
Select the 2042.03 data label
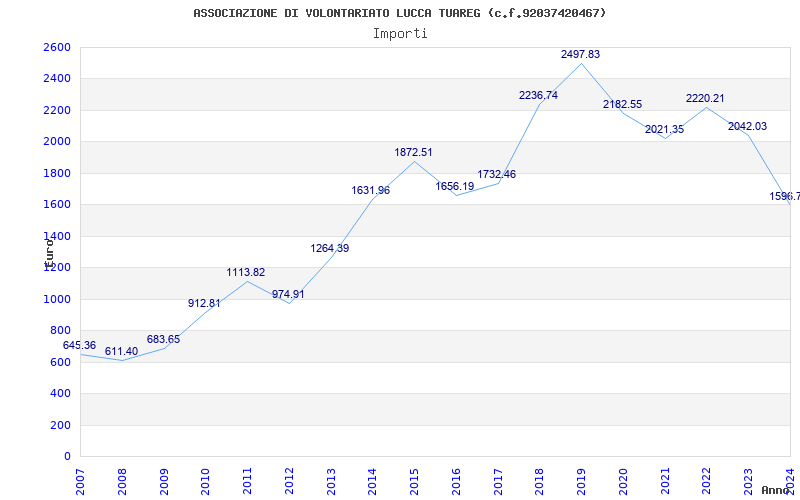pos(747,127)
